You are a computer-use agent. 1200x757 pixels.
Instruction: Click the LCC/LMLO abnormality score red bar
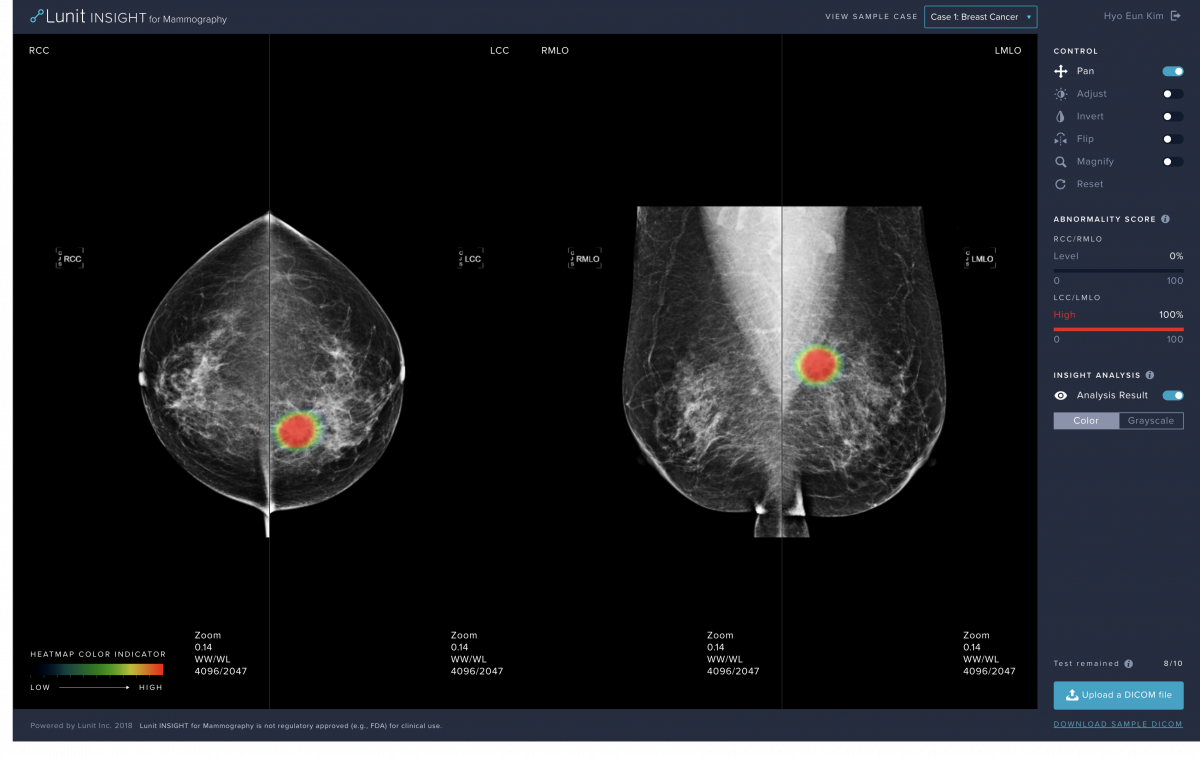click(x=1118, y=328)
